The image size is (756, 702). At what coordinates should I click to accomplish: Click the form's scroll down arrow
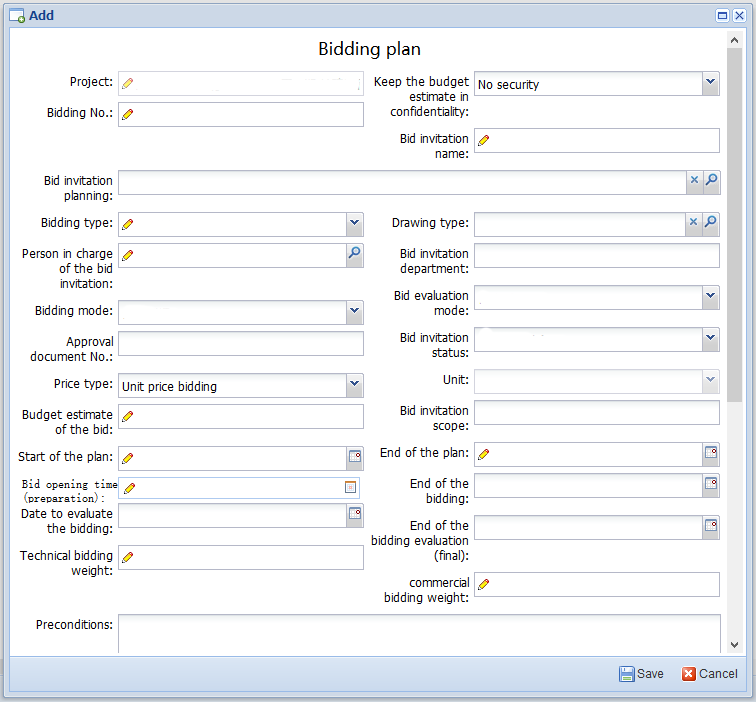click(735, 646)
